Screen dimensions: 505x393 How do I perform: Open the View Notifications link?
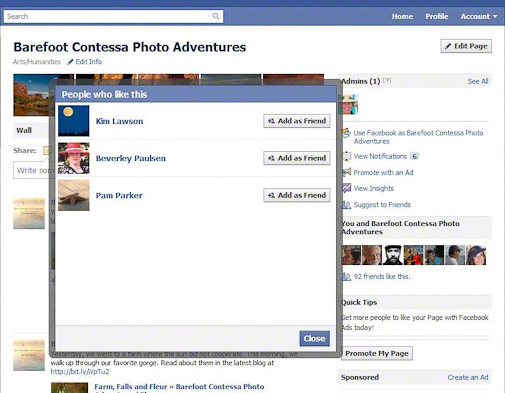[380, 156]
